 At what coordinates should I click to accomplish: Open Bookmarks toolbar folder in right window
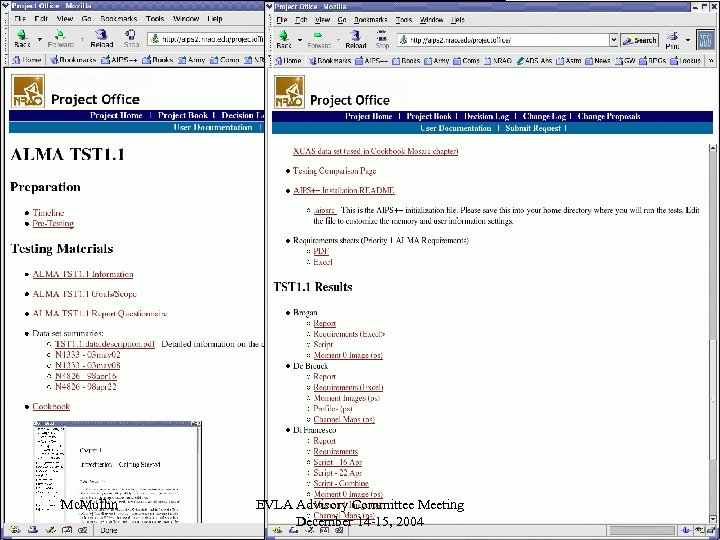coord(328,60)
